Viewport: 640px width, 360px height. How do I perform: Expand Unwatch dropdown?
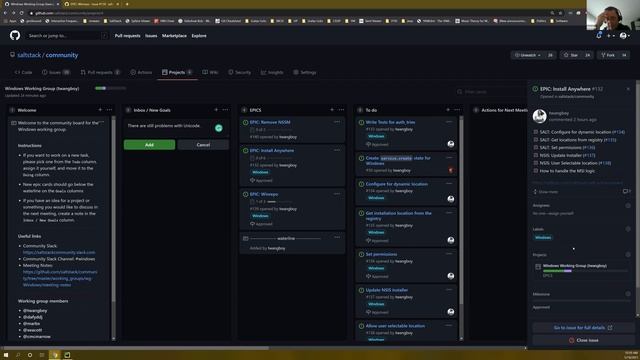pos(528,55)
